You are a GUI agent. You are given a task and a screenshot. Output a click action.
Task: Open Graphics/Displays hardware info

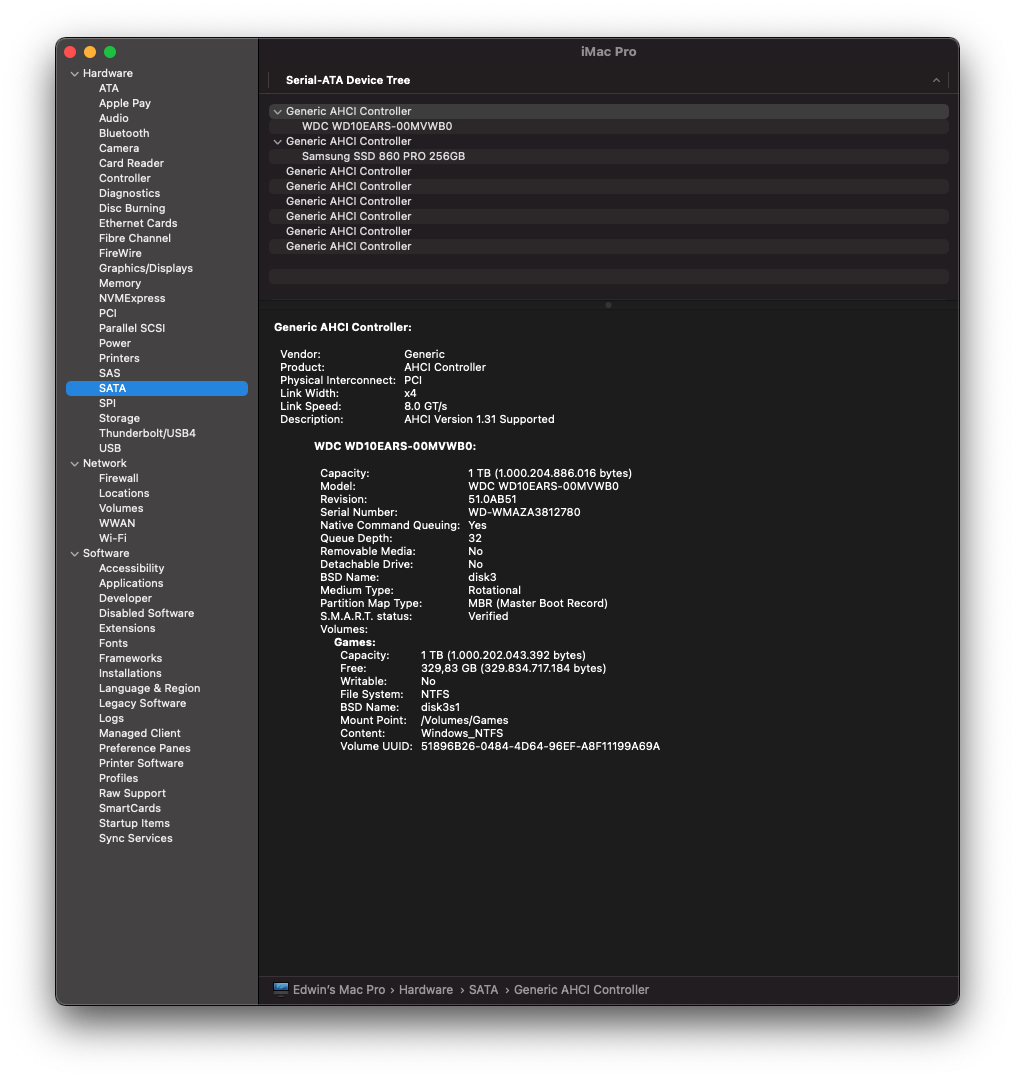pyautogui.click(x=145, y=268)
